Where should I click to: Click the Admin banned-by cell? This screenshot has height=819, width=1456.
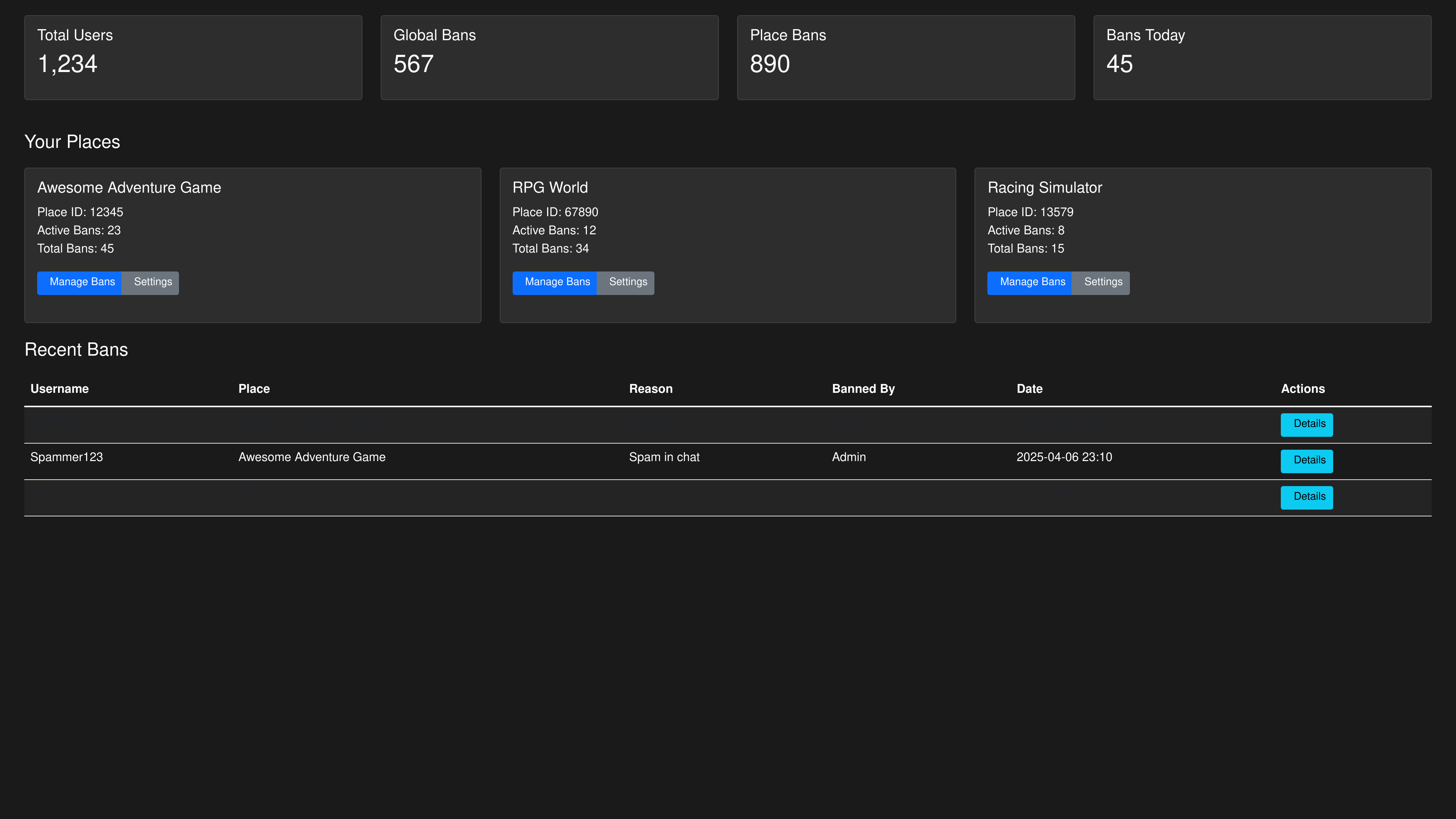click(x=849, y=457)
